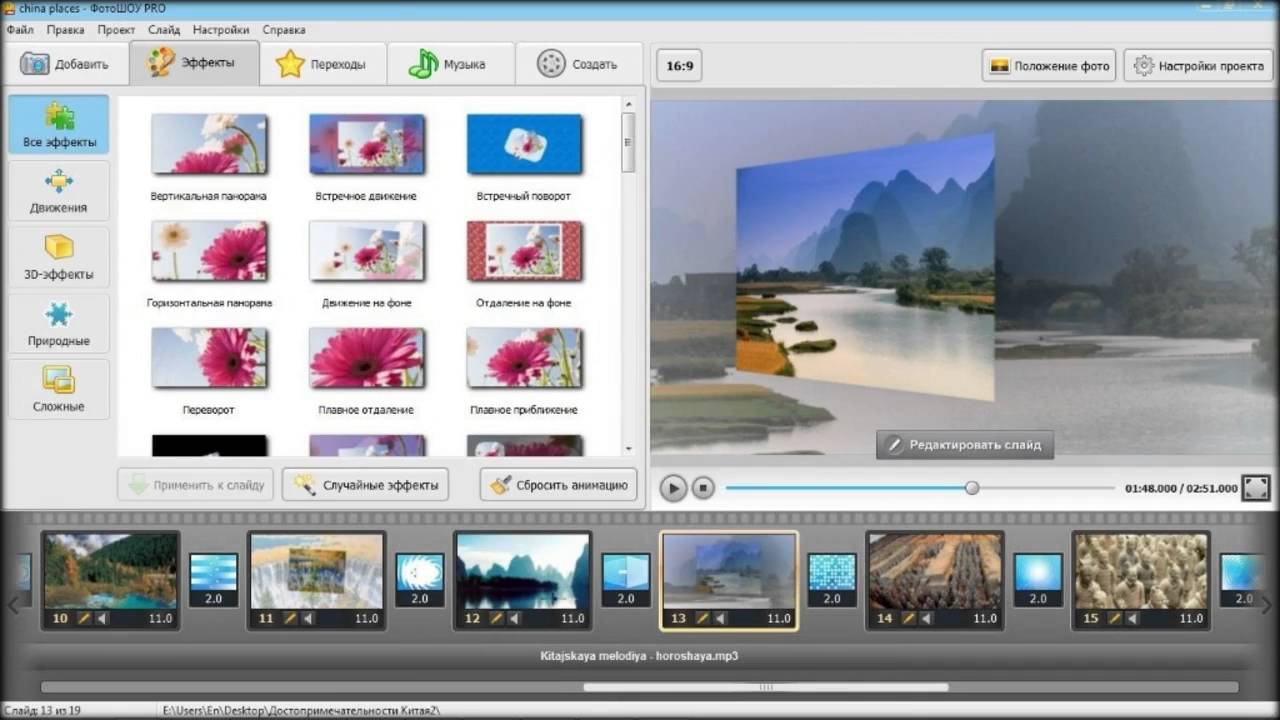
Task: Switch to the Музыка tab
Action: pyautogui.click(x=450, y=64)
